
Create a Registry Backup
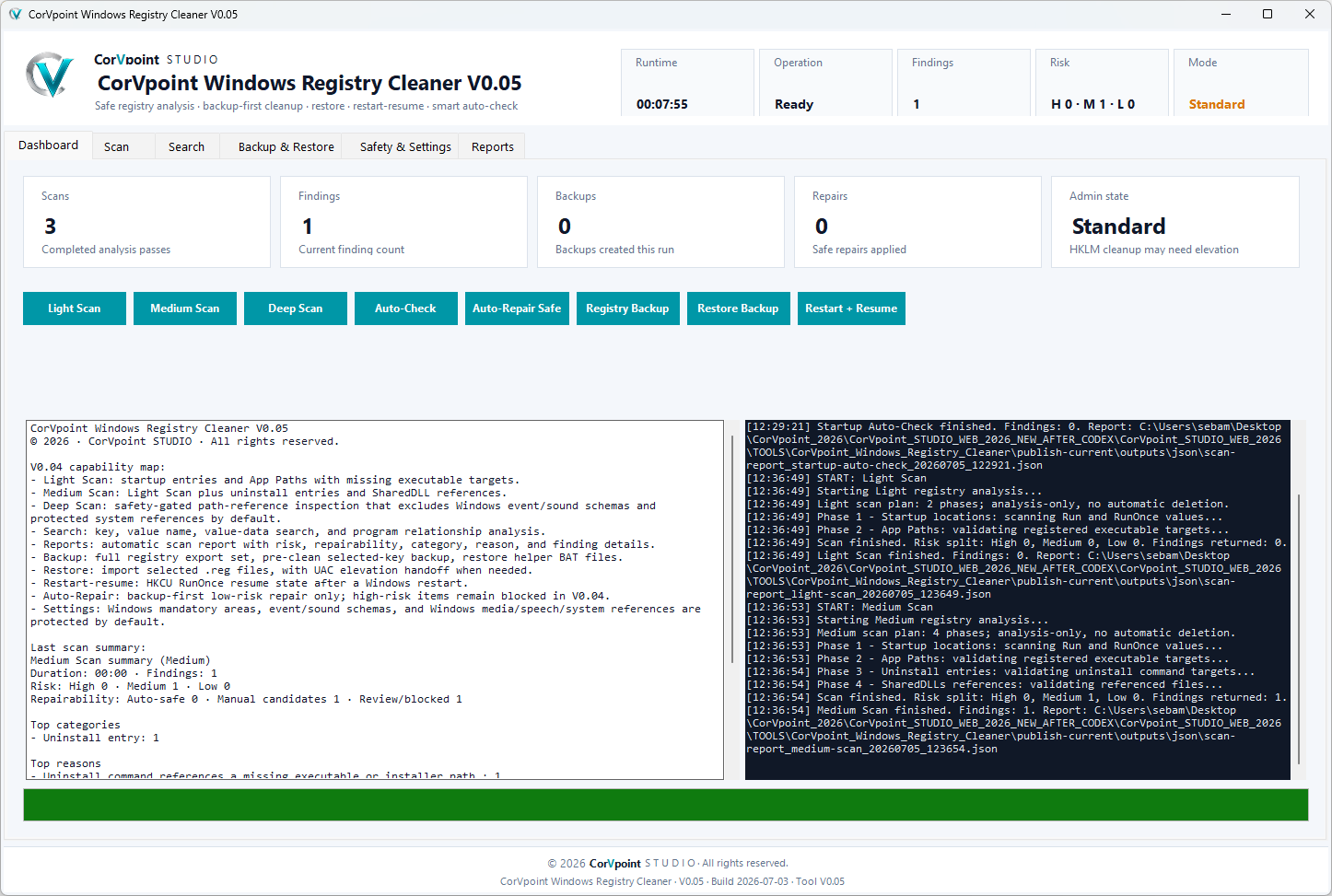click(627, 308)
